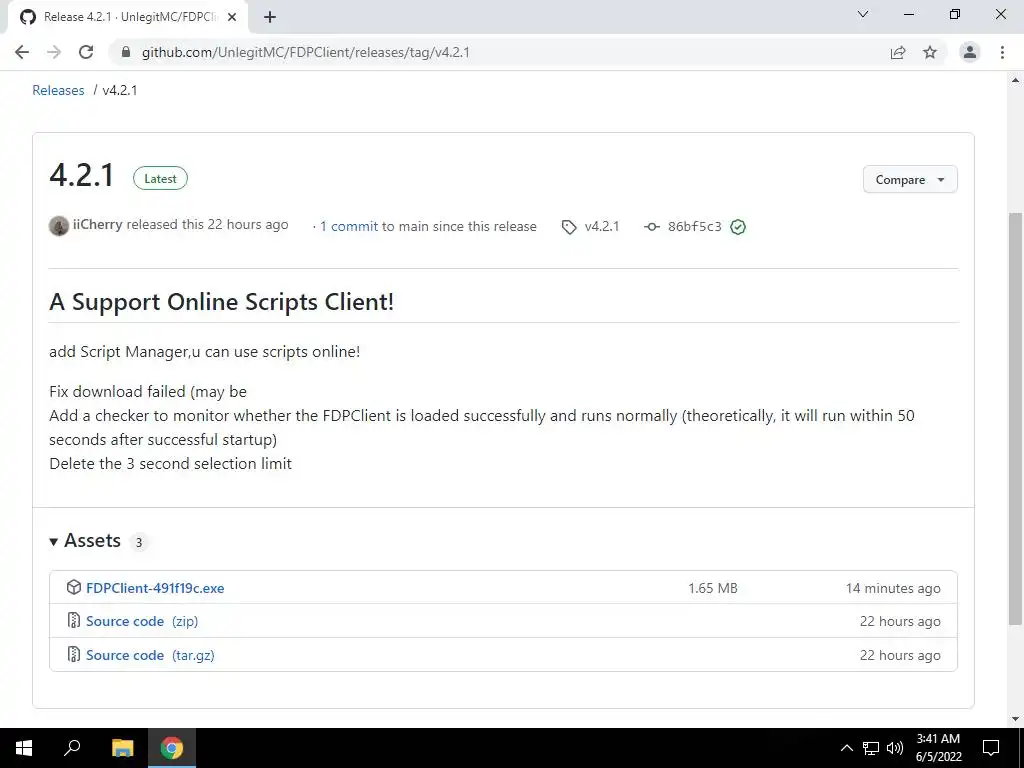This screenshot has width=1024, height=768.
Task: Download Source code (tar.gz)
Action: click(150, 655)
